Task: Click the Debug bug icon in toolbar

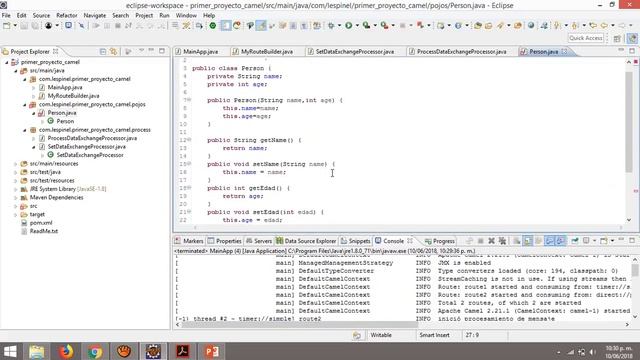Action: click(331, 26)
